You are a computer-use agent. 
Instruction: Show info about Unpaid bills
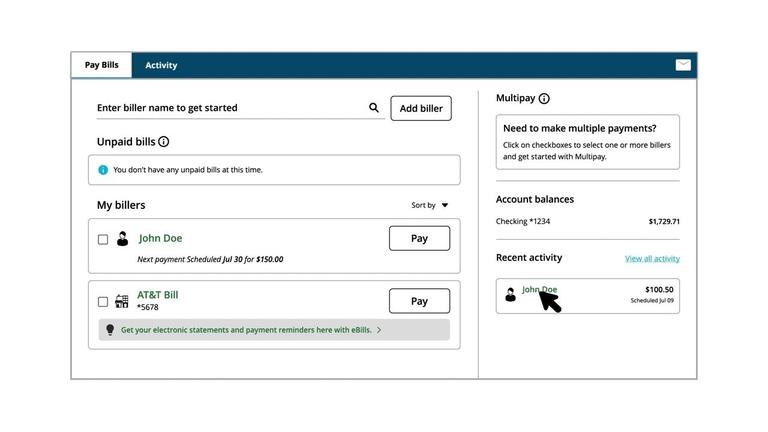[164, 142]
